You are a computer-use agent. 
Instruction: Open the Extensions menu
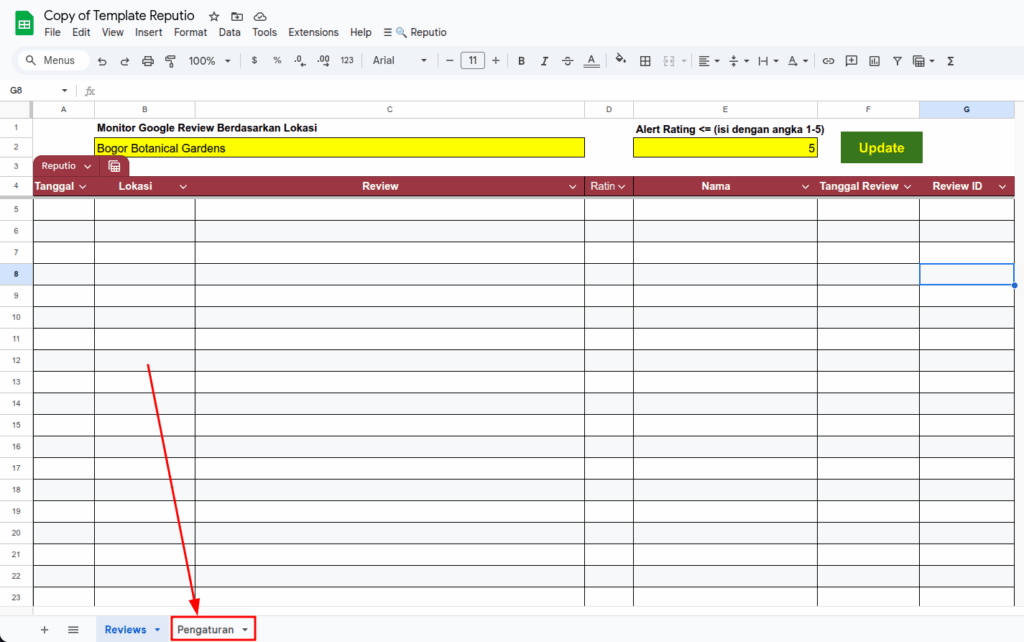(x=313, y=32)
